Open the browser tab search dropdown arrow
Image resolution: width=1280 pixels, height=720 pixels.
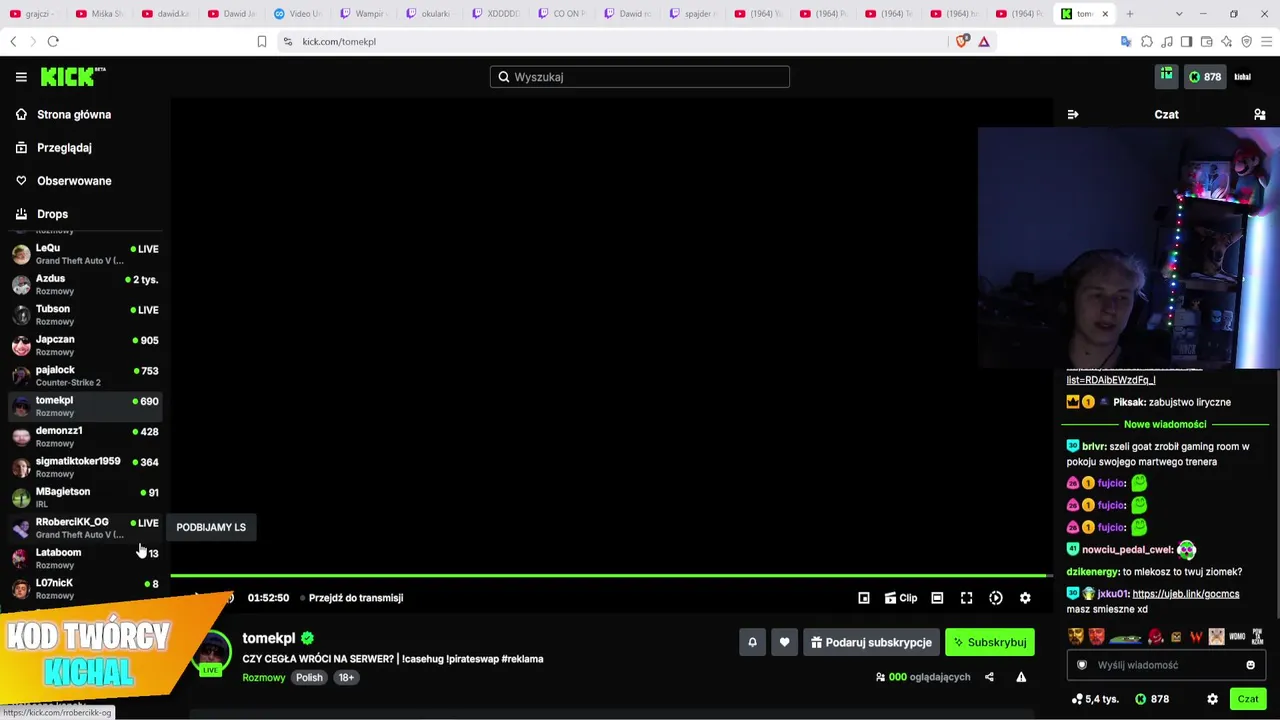(x=1179, y=14)
